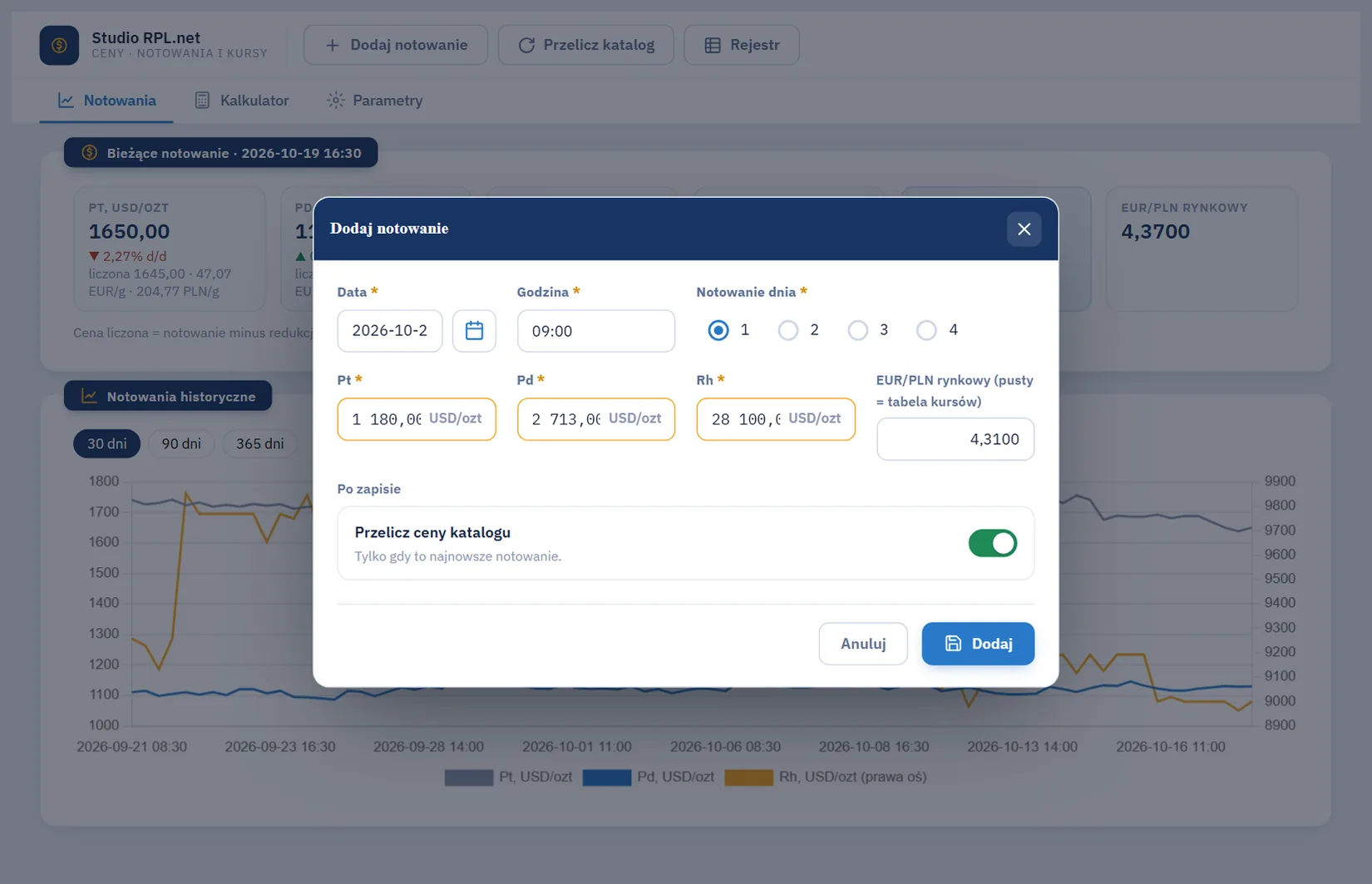Image resolution: width=1372 pixels, height=884 pixels.
Task: Close the Dodaj notowanie dialog
Action: point(1024,229)
